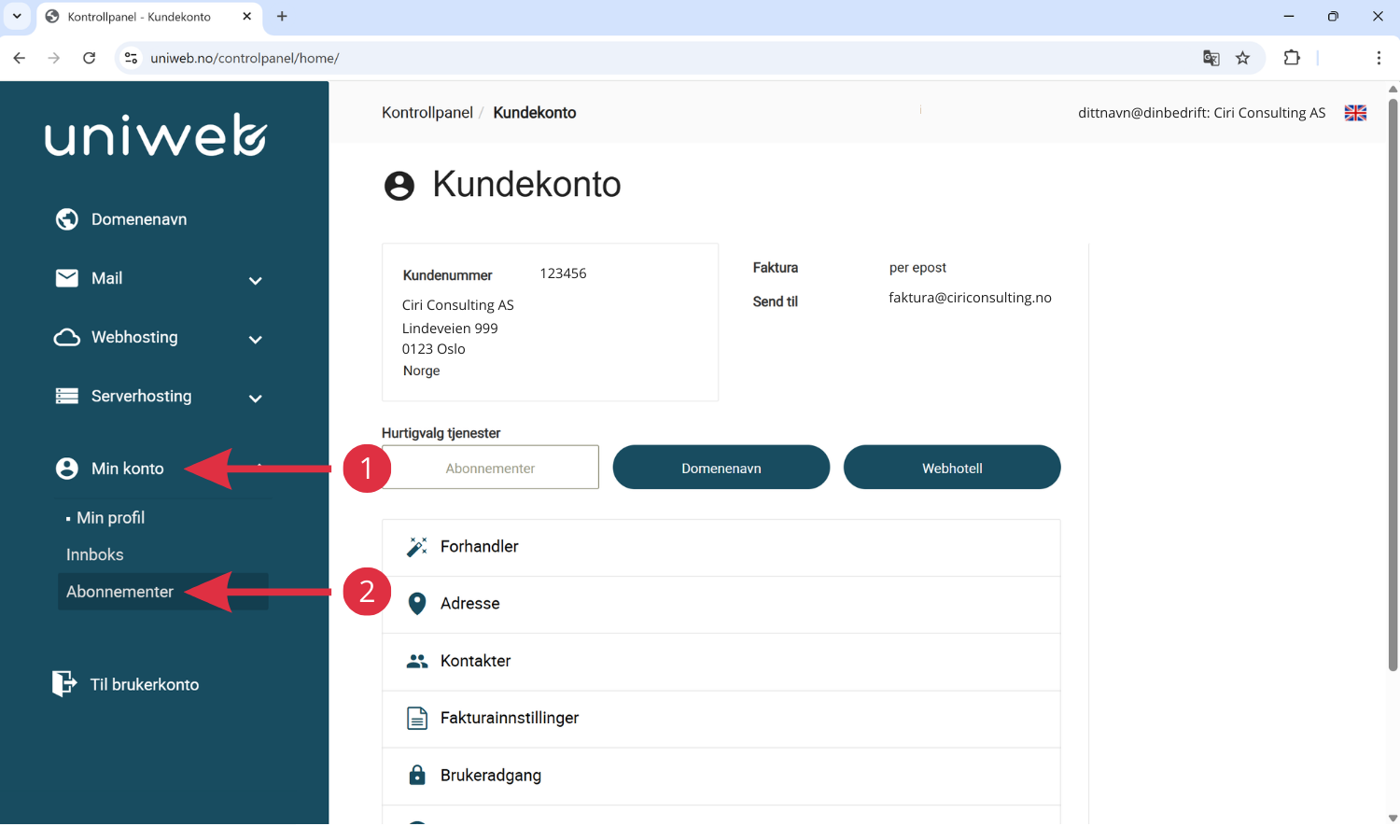Click the Lindeveien 999 address line

point(450,329)
